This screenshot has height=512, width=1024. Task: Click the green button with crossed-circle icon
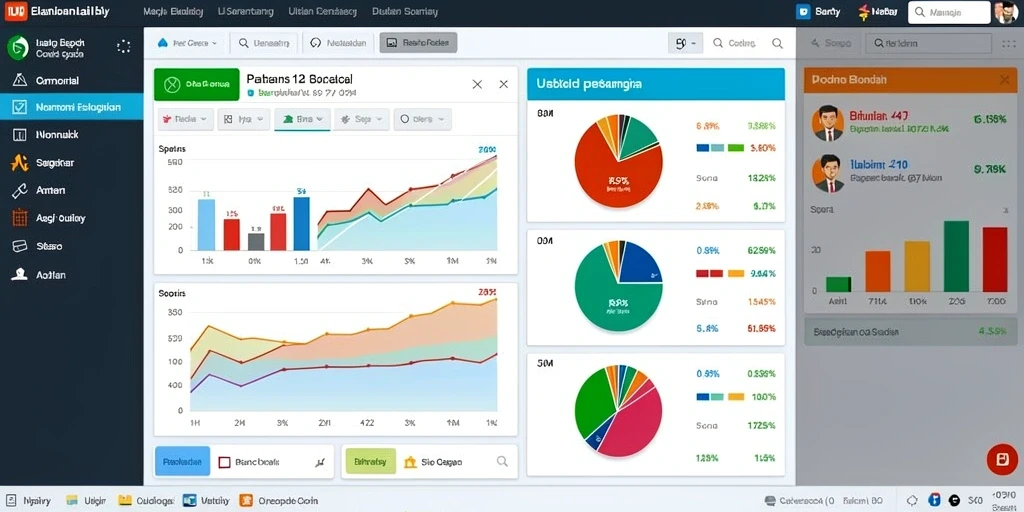197,84
